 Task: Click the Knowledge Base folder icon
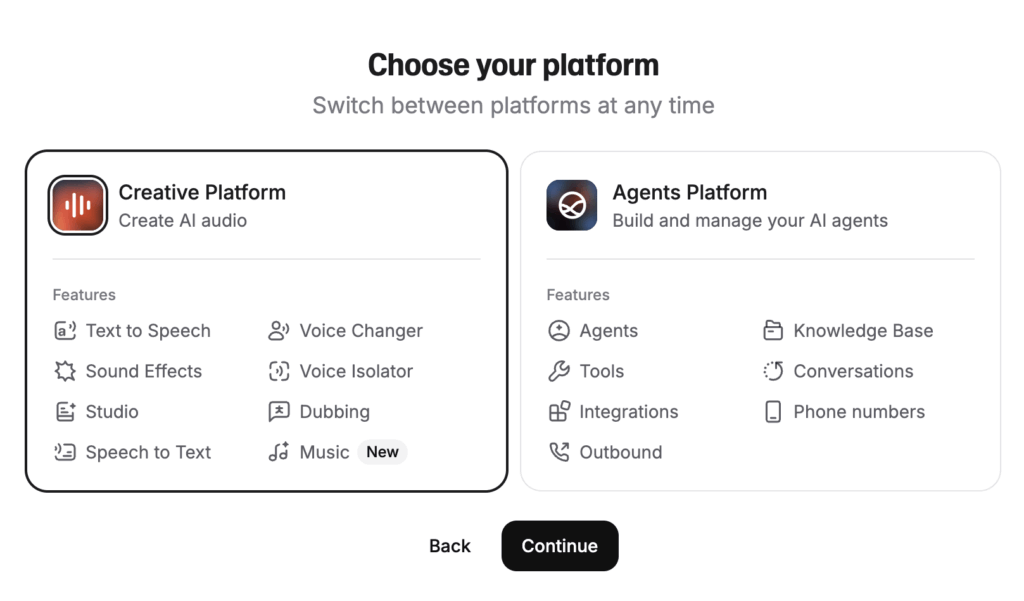pos(773,331)
